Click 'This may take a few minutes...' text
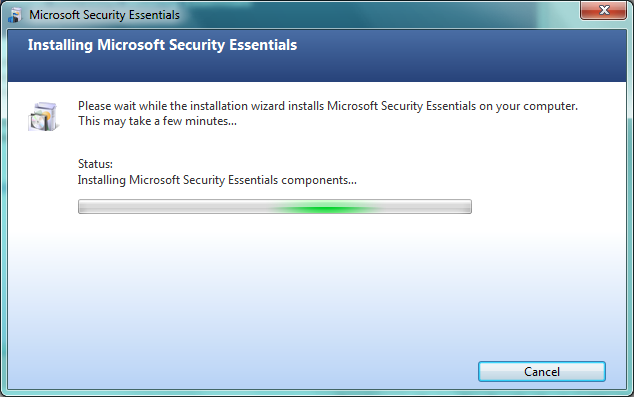This screenshot has height=397, width=634. coord(157,121)
